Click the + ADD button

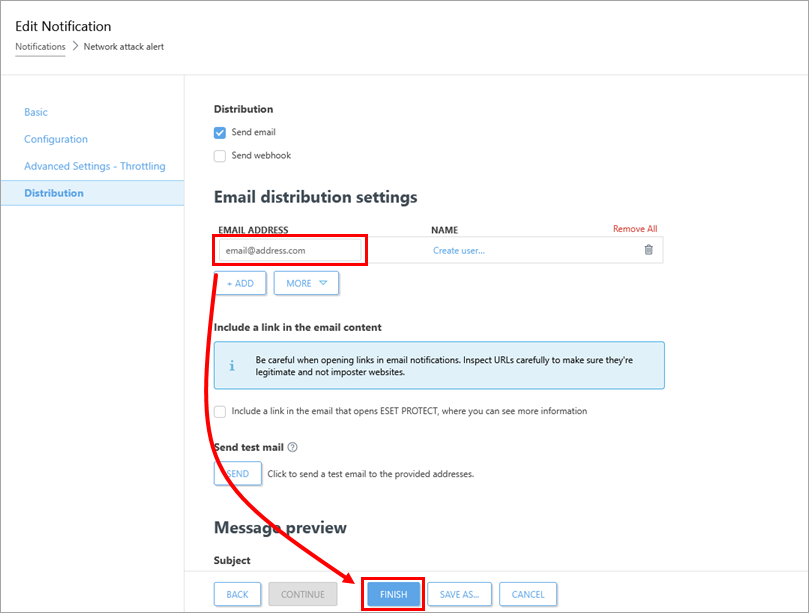pos(240,283)
